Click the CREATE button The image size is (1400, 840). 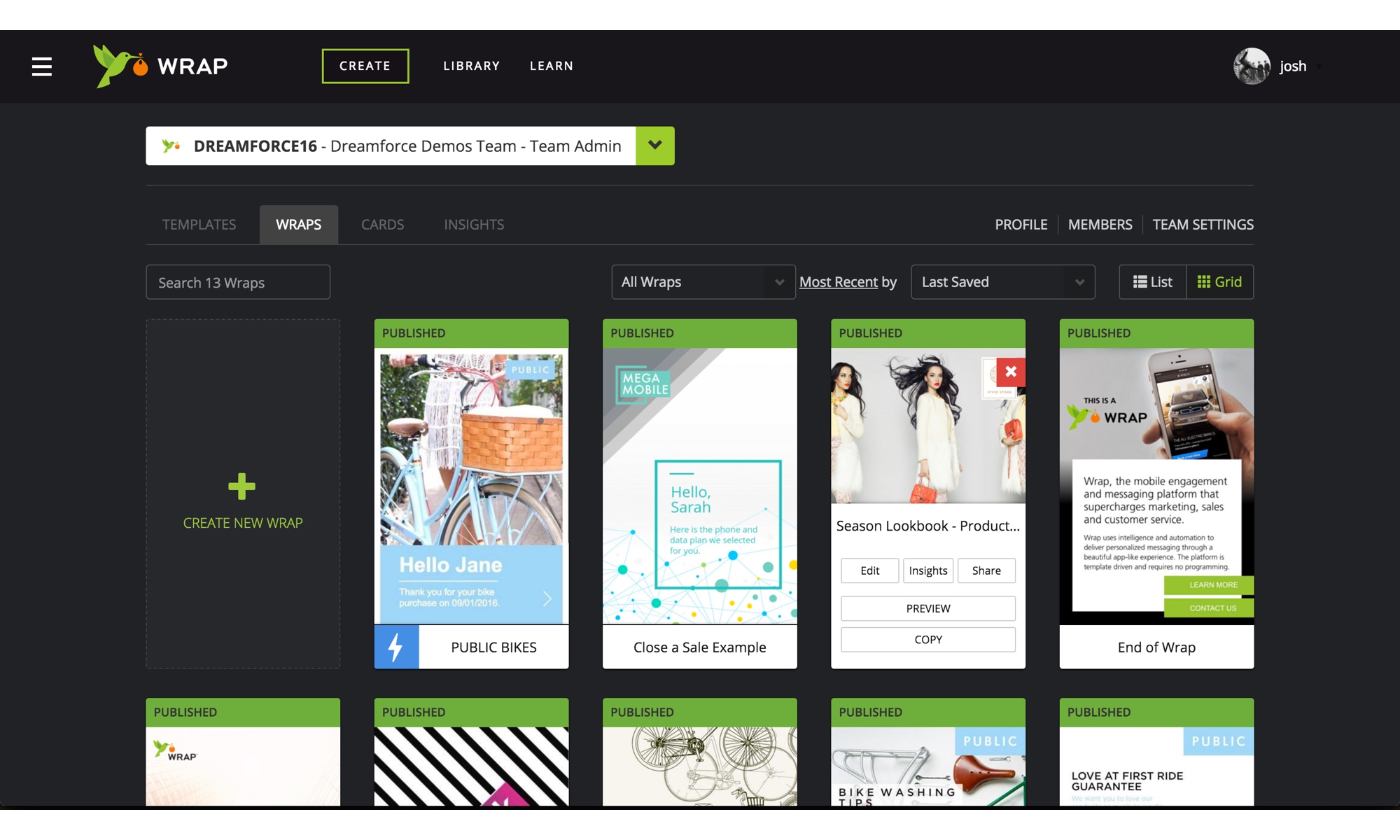click(x=365, y=66)
